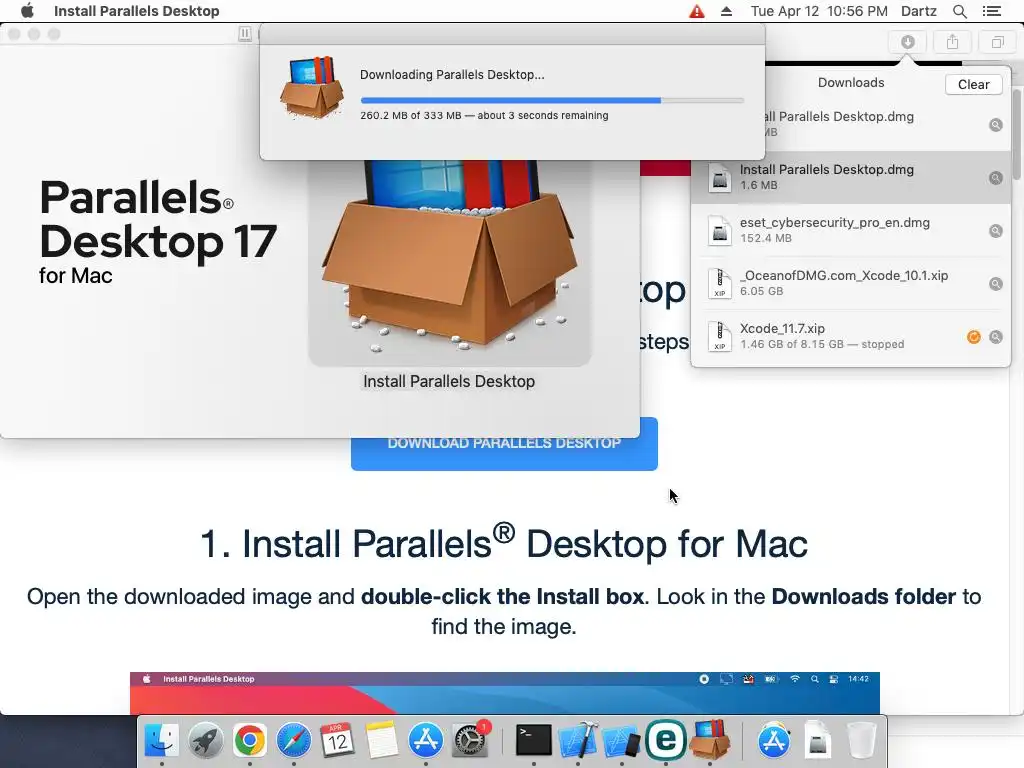Open the date and time menu

pyautogui.click(x=819, y=11)
